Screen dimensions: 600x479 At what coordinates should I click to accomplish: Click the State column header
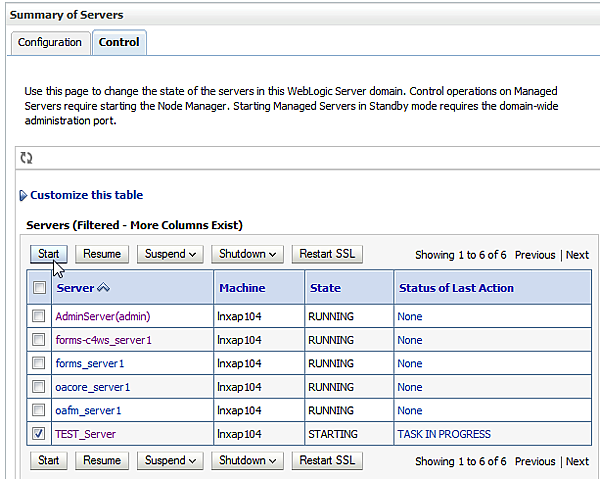[325, 288]
